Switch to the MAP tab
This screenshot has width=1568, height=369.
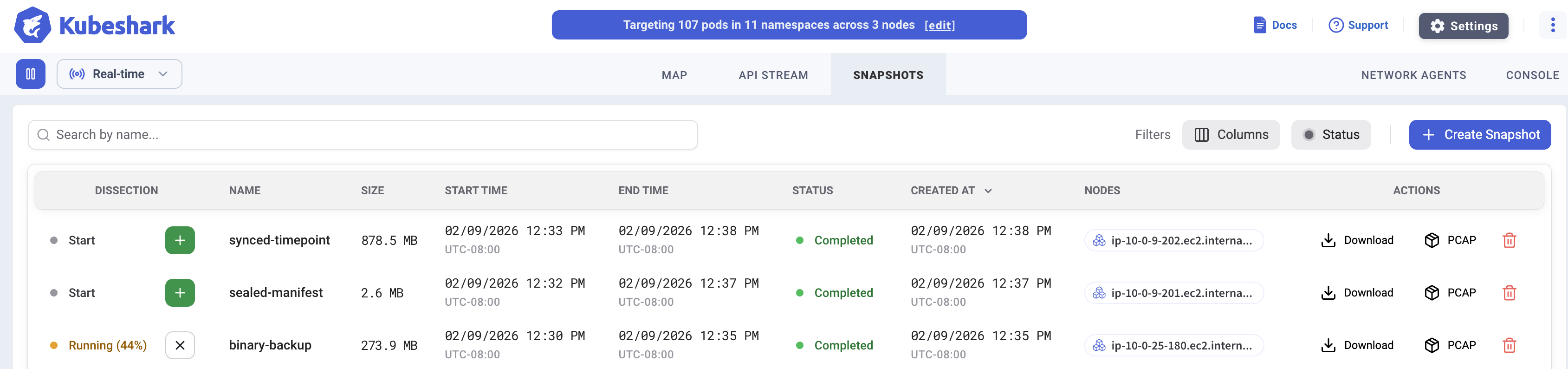tap(674, 75)
